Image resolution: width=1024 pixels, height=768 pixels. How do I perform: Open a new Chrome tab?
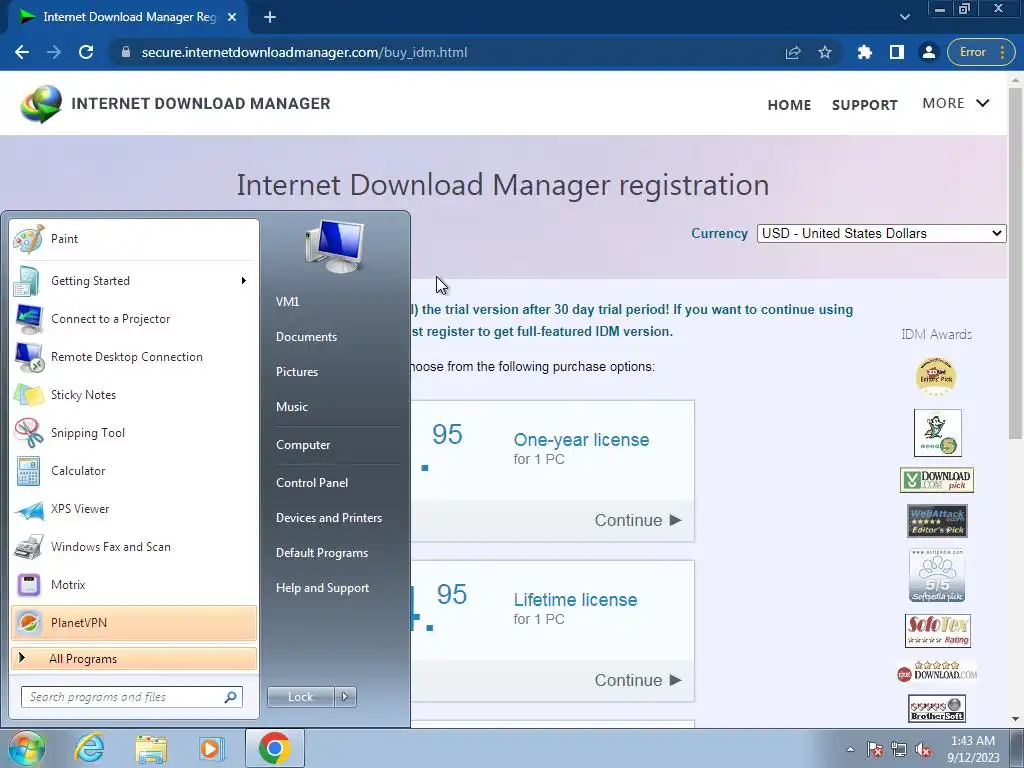coord(270,17)
